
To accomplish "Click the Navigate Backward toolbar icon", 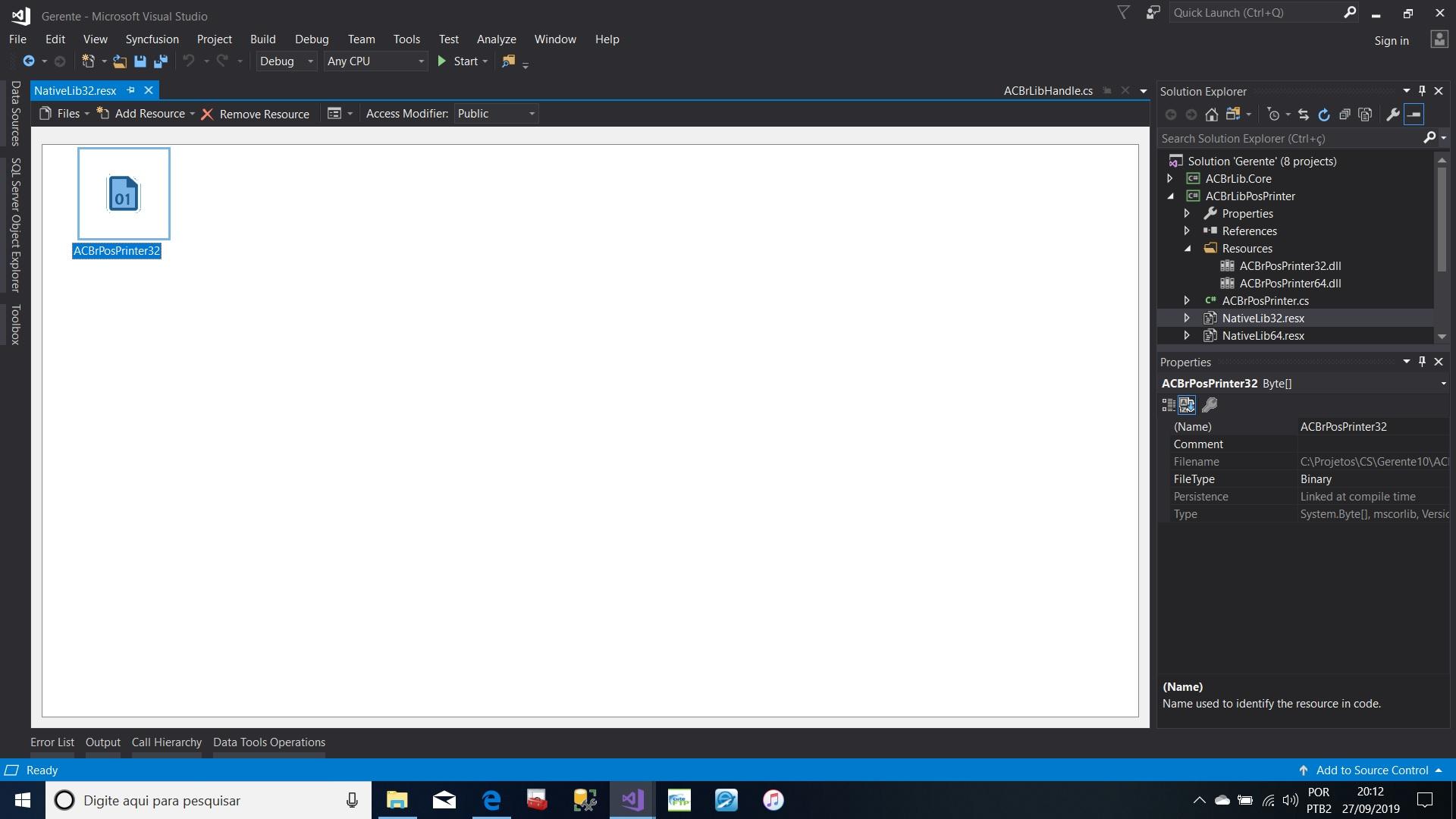I will 29,61.
